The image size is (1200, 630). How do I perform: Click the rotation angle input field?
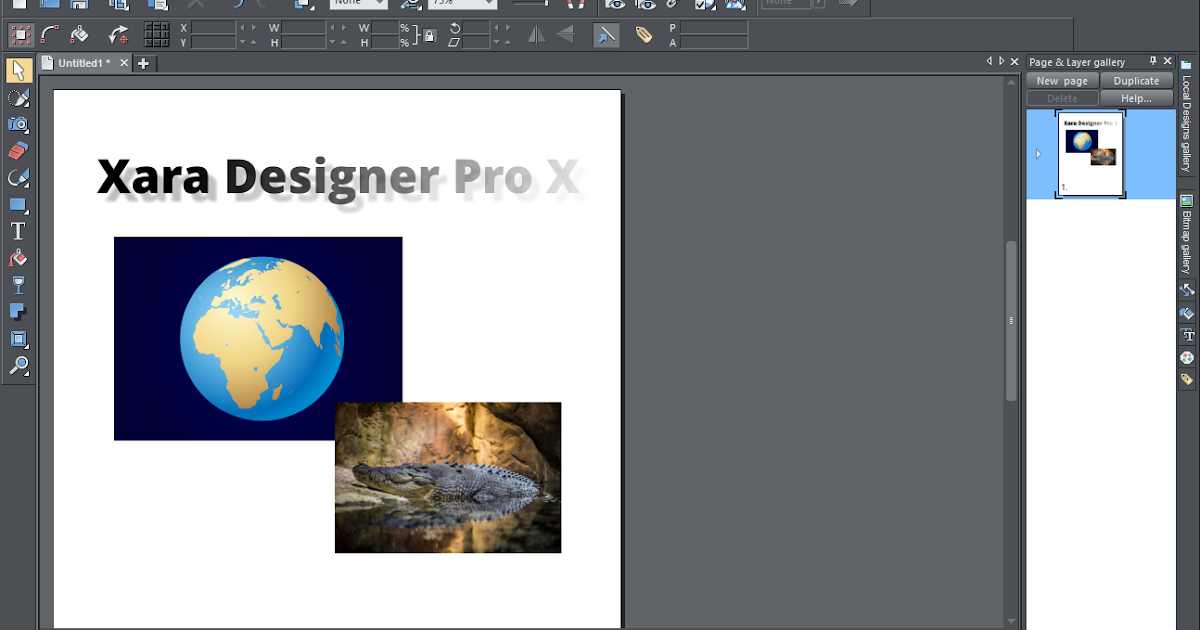click(x=475, y=28)
